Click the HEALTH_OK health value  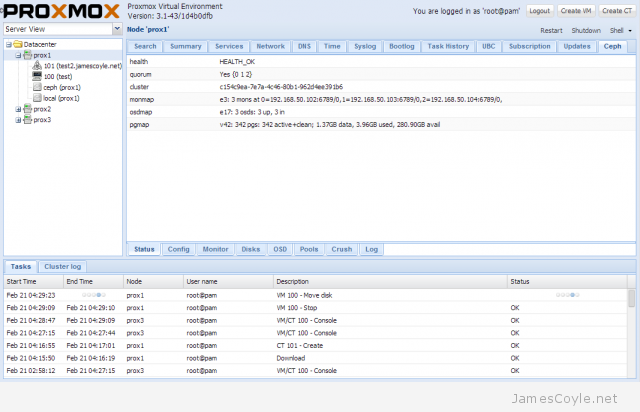(237, 62)
